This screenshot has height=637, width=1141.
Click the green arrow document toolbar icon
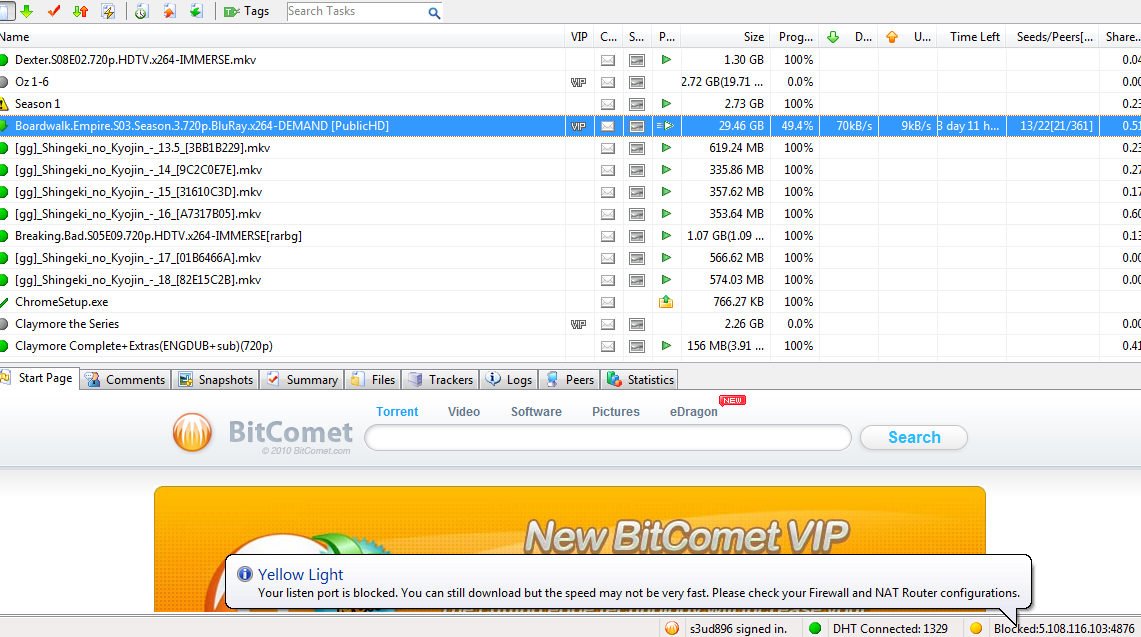196,11
